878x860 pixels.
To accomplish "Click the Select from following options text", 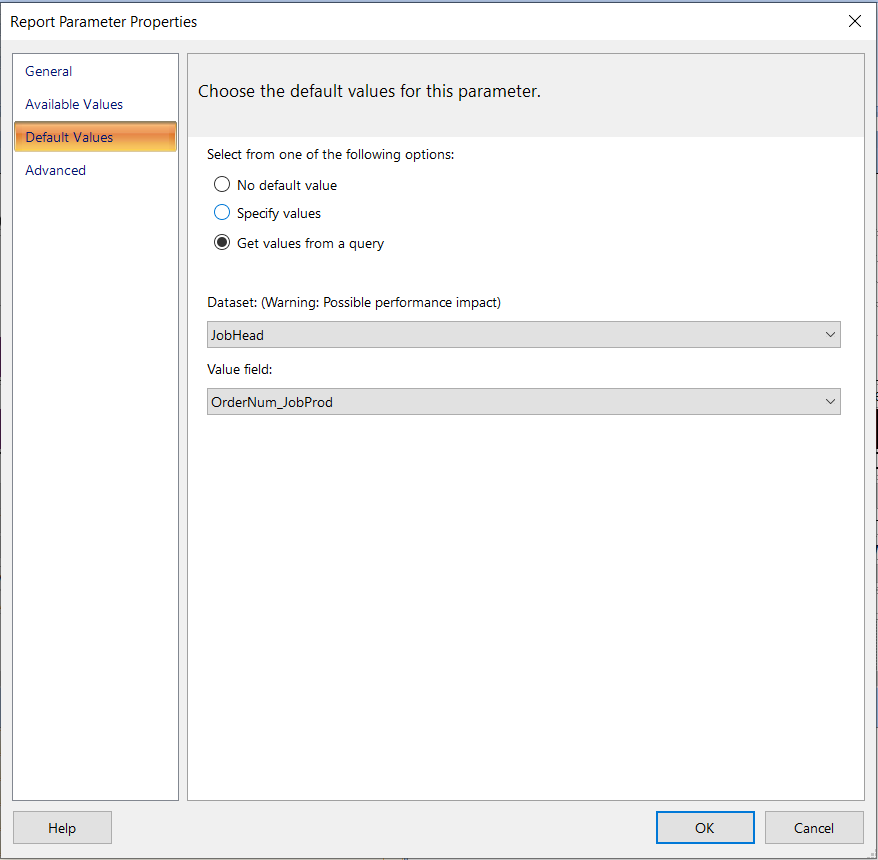I will coord(330,155).
